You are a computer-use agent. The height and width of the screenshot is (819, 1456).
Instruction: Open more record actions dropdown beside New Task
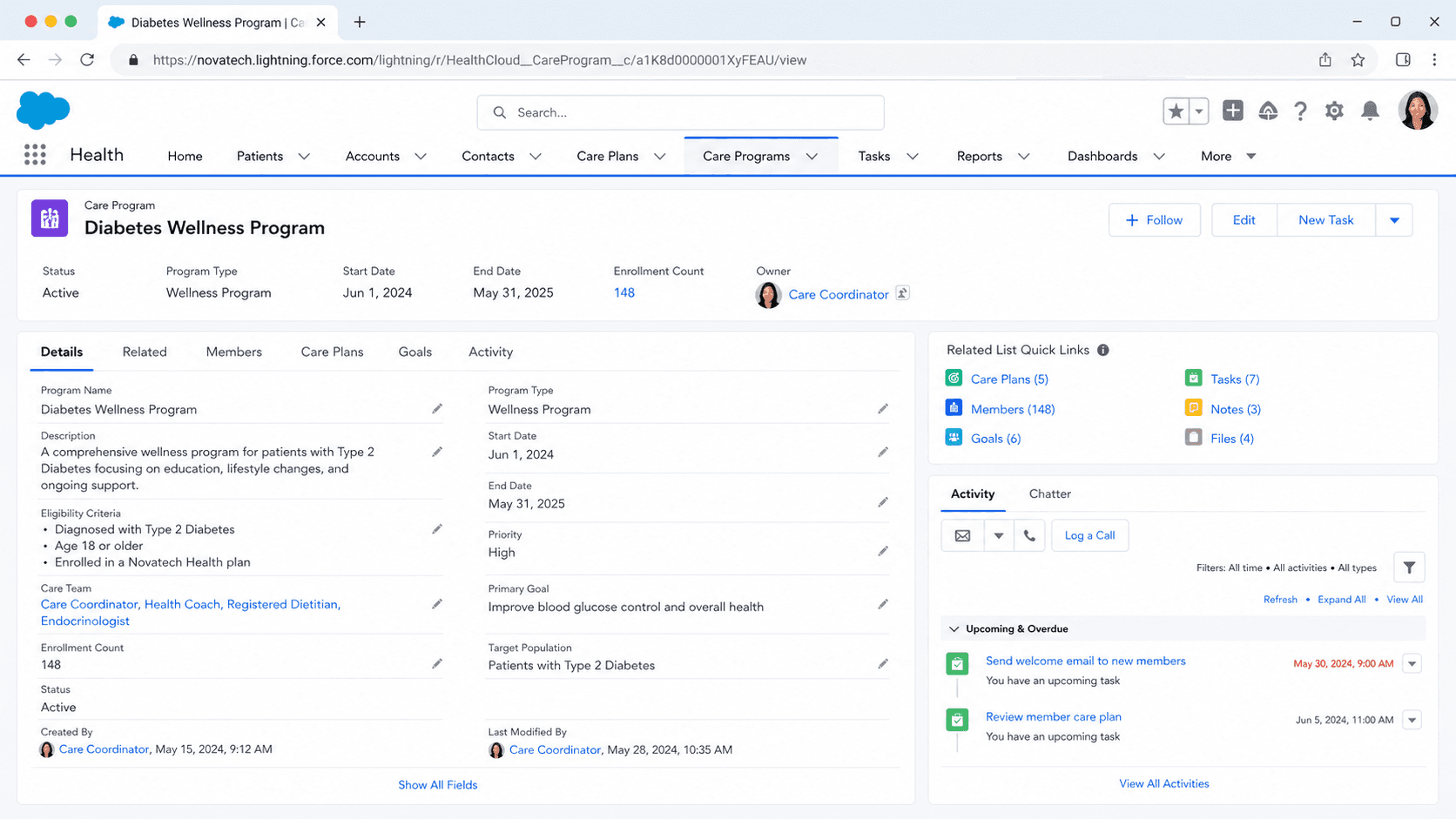(x=1394, y=220)
